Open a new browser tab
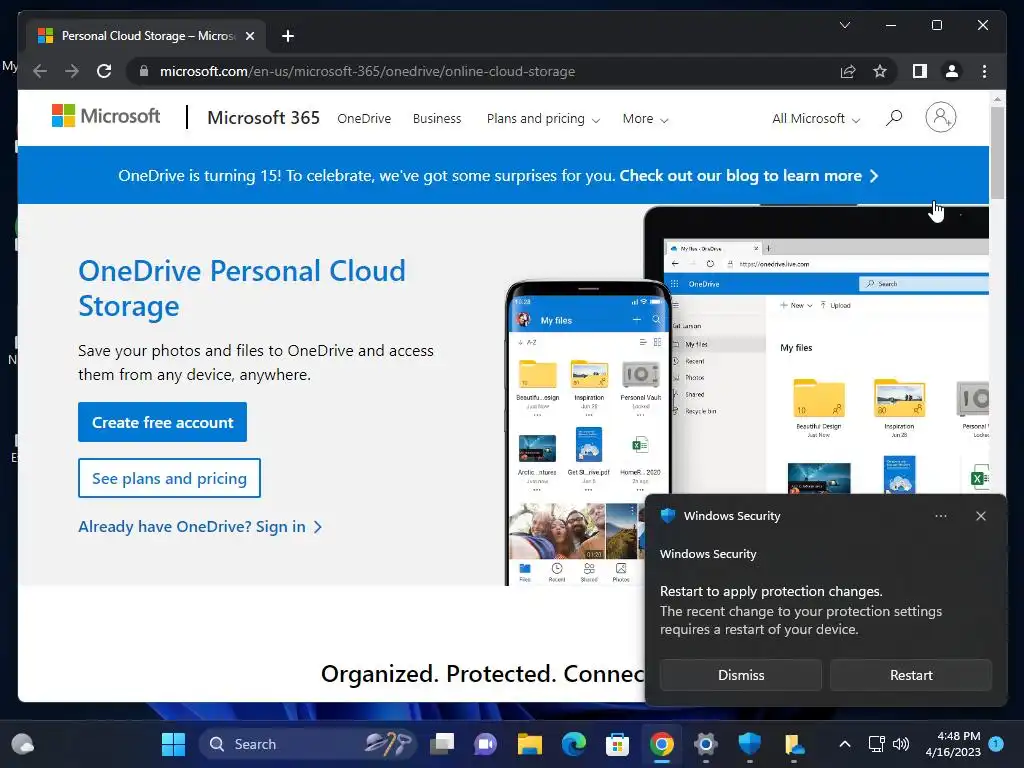Viewport: 1024px width, 768px height. 287,36
